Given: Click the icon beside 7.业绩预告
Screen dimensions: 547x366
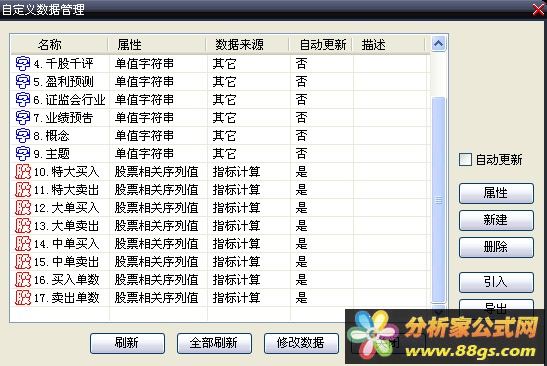Looking at the screenshot, I should coord(23,118).
